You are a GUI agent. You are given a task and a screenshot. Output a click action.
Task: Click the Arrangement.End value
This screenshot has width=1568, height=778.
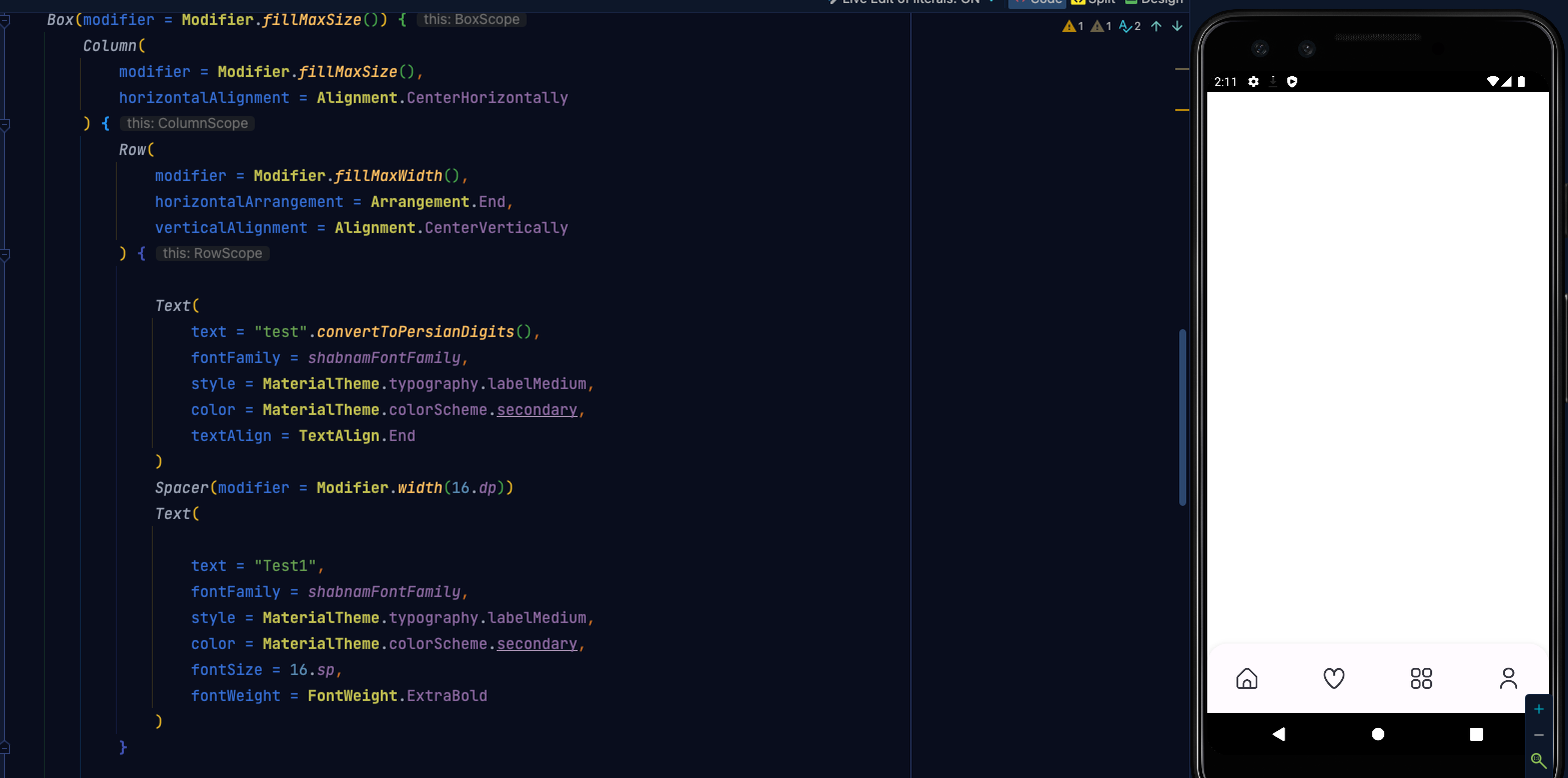(438, 202)
